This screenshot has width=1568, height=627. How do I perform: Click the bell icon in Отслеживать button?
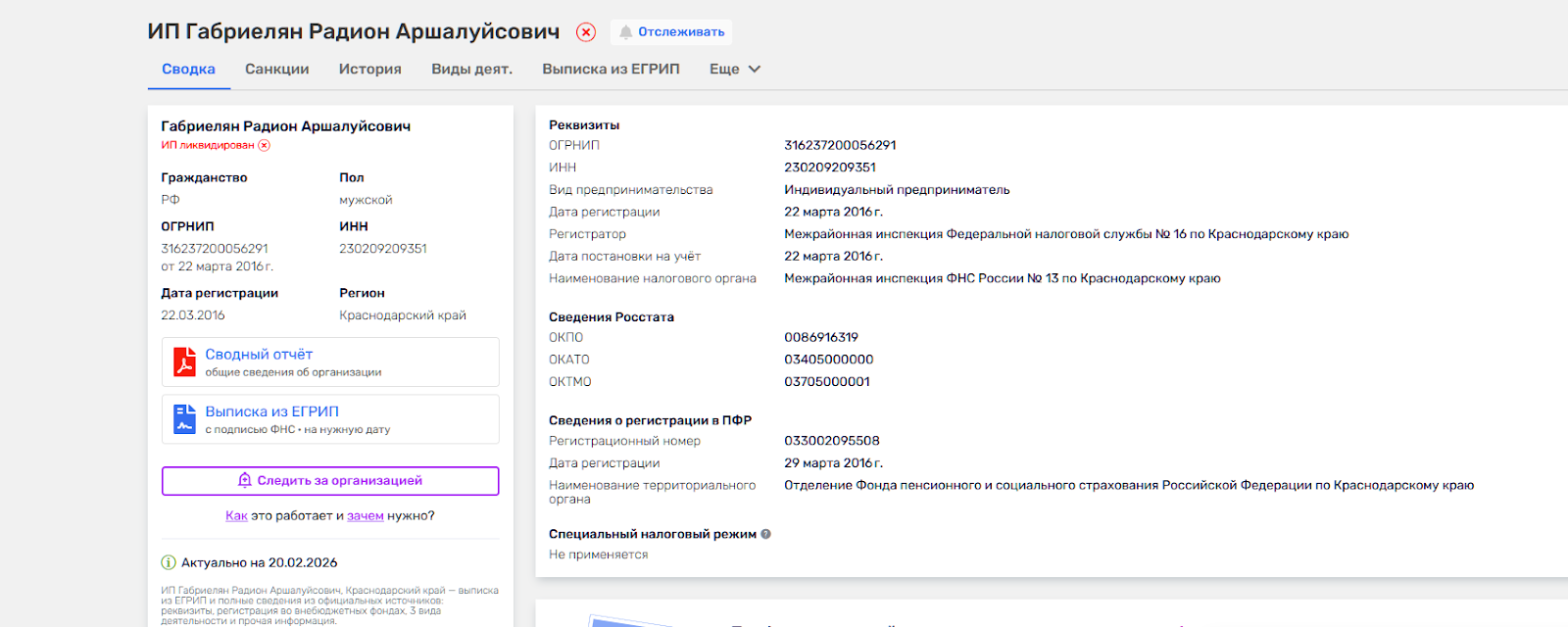(x=625, y=32)
